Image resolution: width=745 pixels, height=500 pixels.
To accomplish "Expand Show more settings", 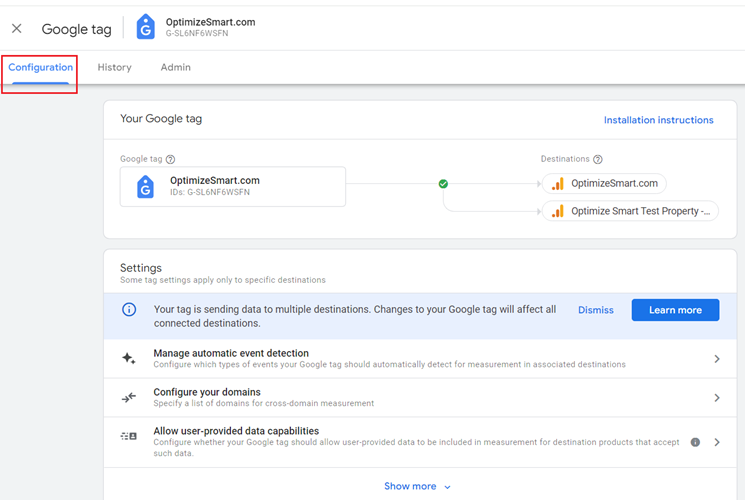I will tap(417, 486).
